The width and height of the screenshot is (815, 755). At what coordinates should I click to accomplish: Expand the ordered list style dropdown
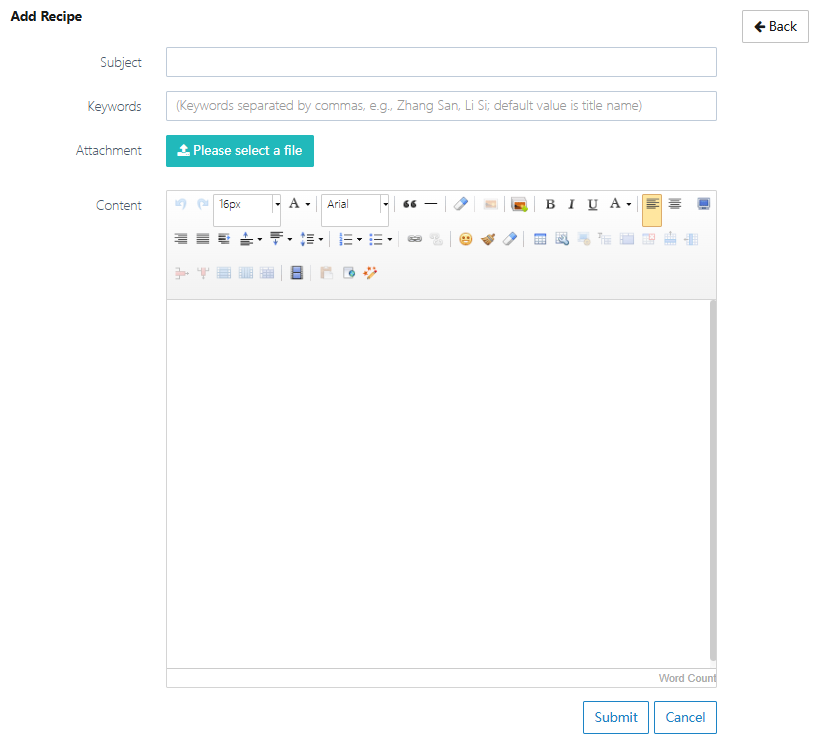click(359, 239)
